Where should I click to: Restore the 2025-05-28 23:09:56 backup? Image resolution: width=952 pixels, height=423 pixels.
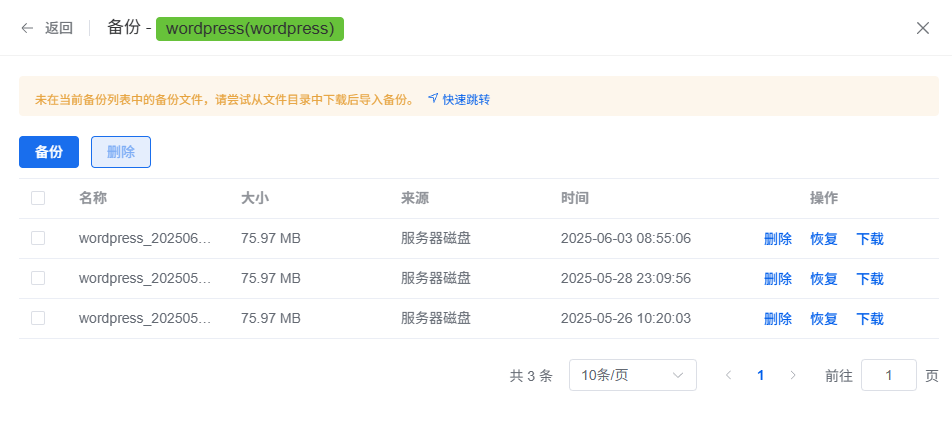pyautogui.click(x=824, y=279)
